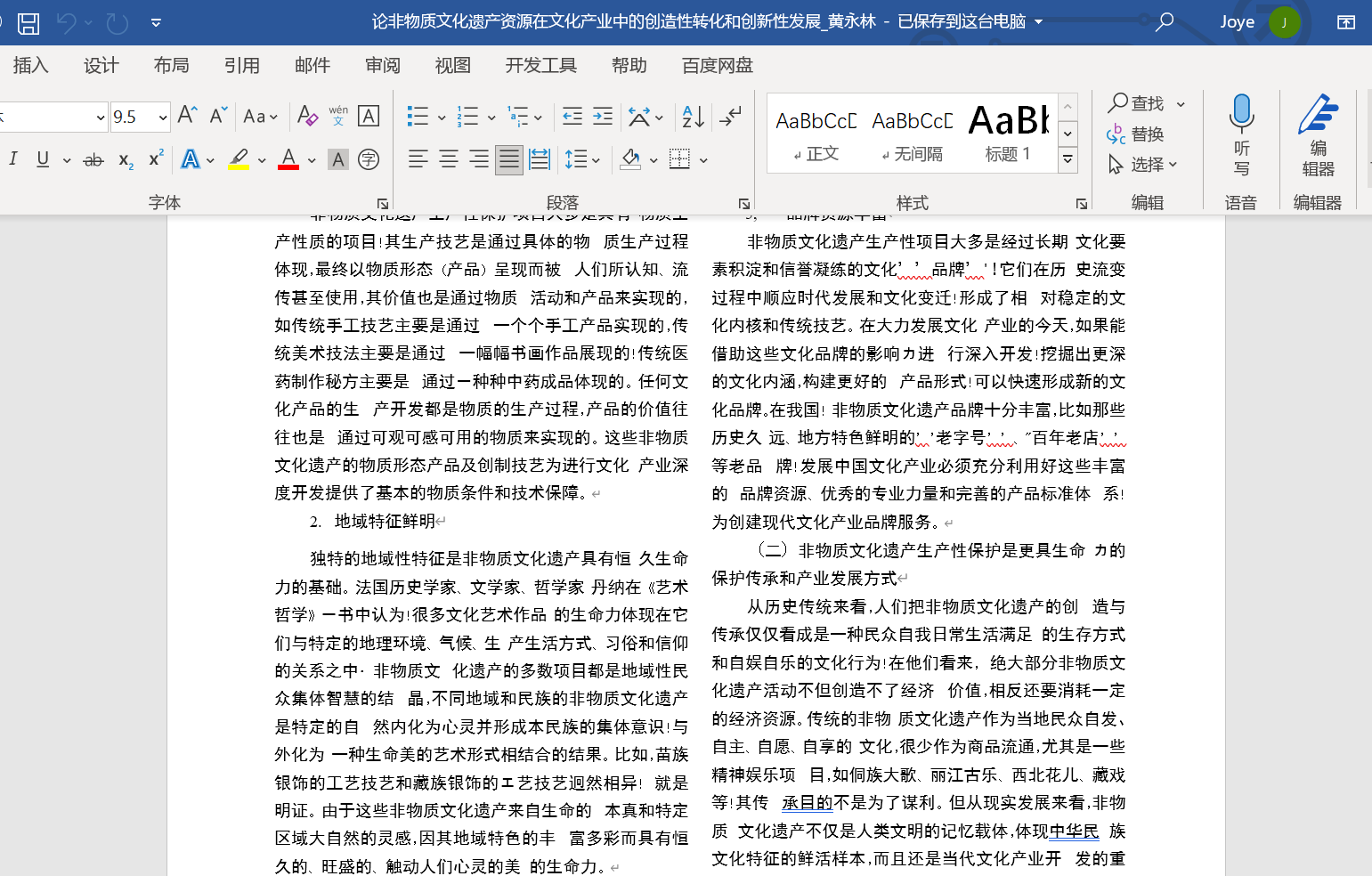Toggle strikethrough formatting

coord(93,160)
